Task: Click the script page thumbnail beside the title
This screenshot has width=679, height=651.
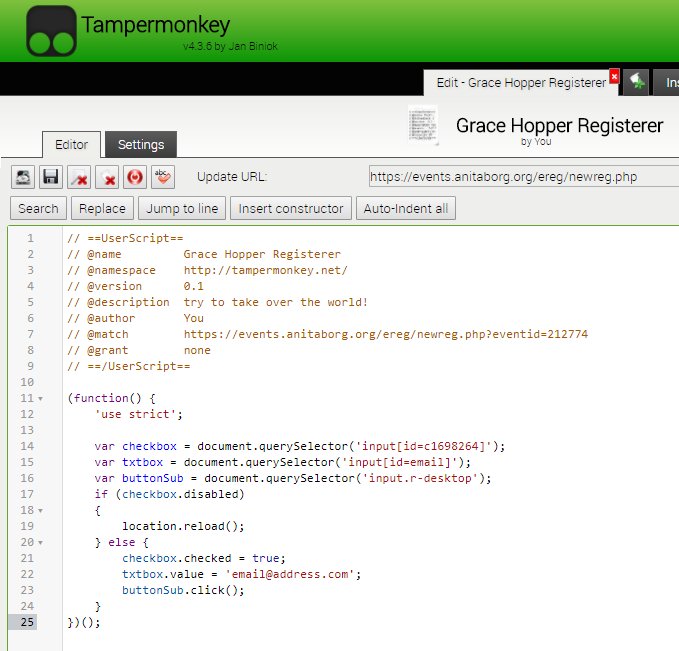Action: click(x=423, y=125)
